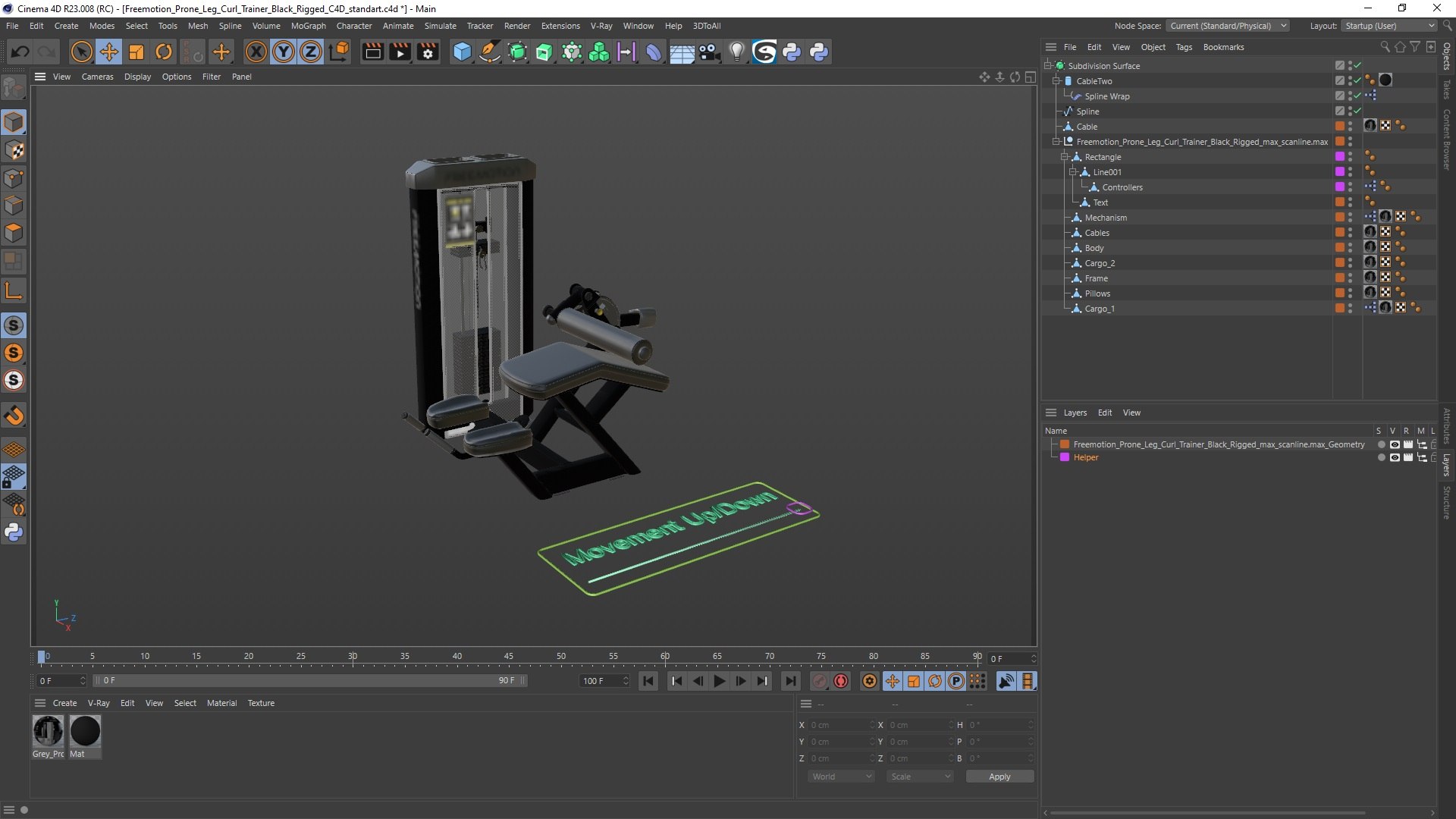Viewport: 1456px width, 819px height.
Task: Play the animation forward
Action: pyautogui.click(x=719, y=681)
